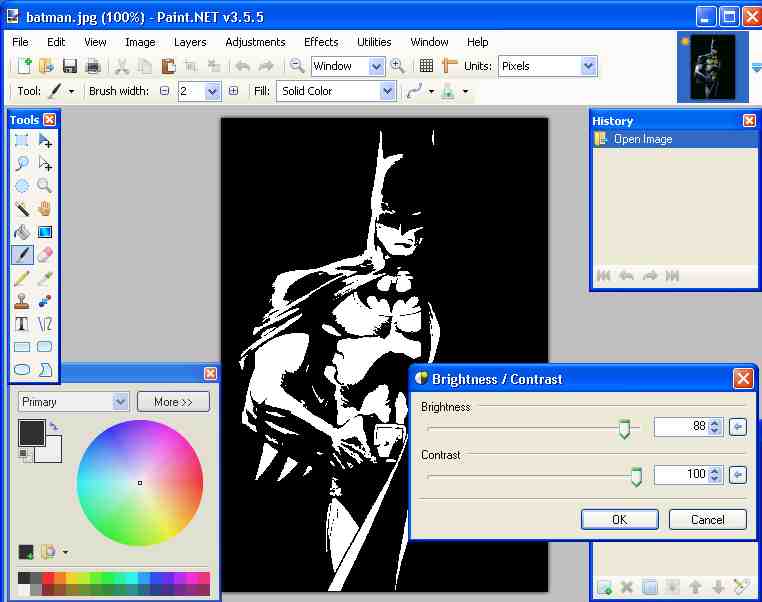Select the Paintbrush tool
The height and width of the screenshot is (602, 762).
[x=21, y=255]
